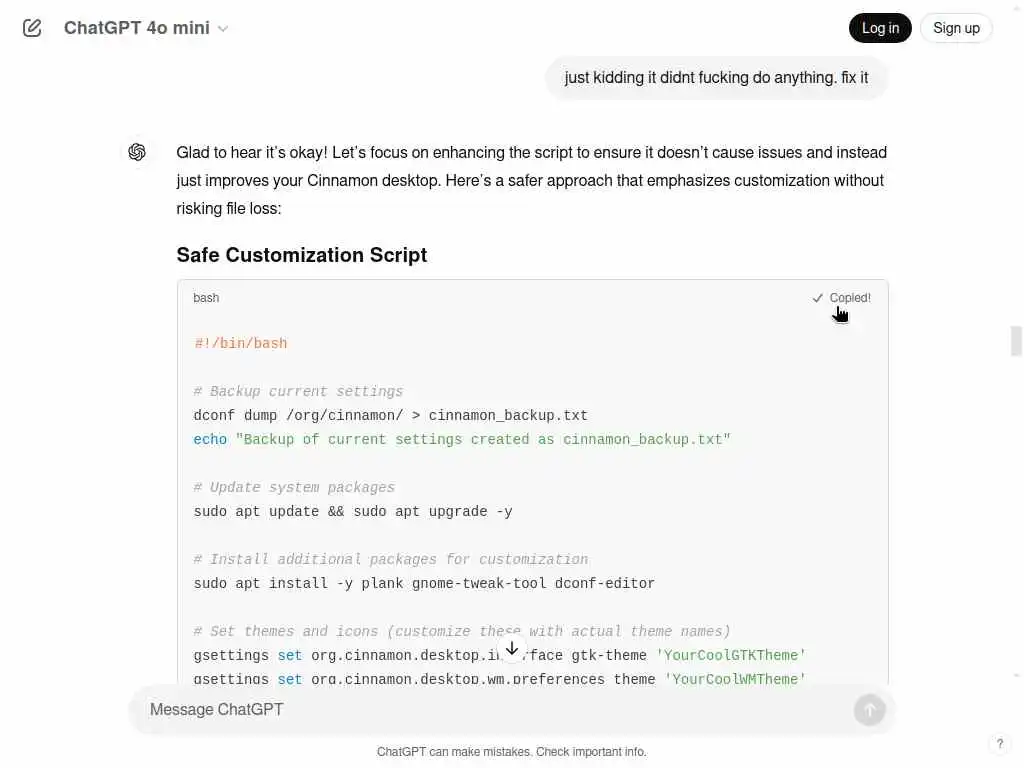
Task: Click the checkmark icon next to Copied!
Action: coord(818,298)
